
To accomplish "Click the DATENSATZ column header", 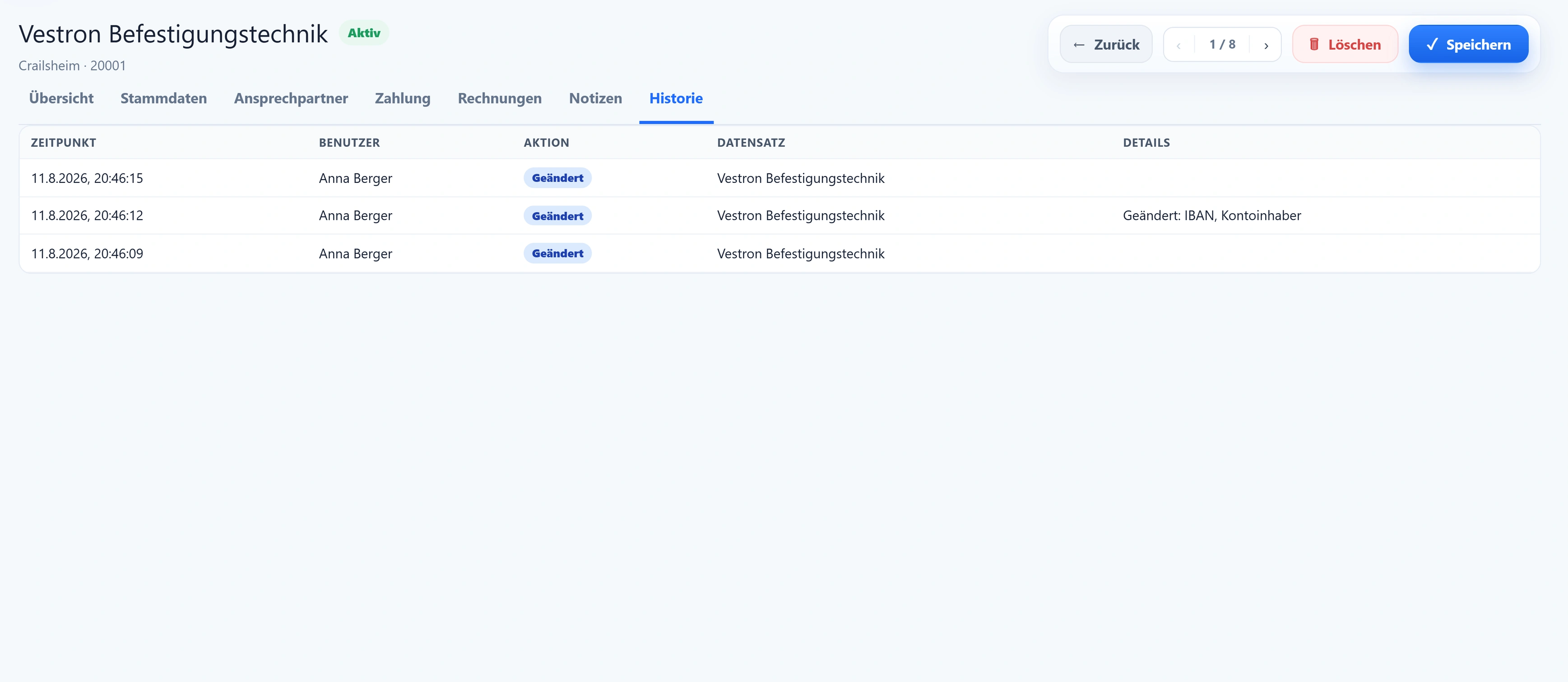I will (x=751, y=143).
